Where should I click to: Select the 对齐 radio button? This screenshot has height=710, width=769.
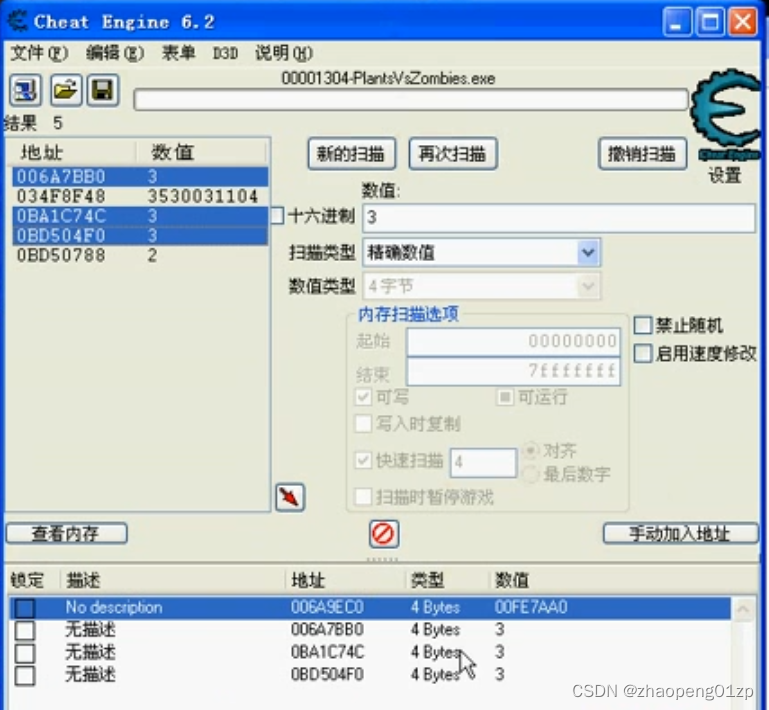pyautogui.click(x=531, y=450)
